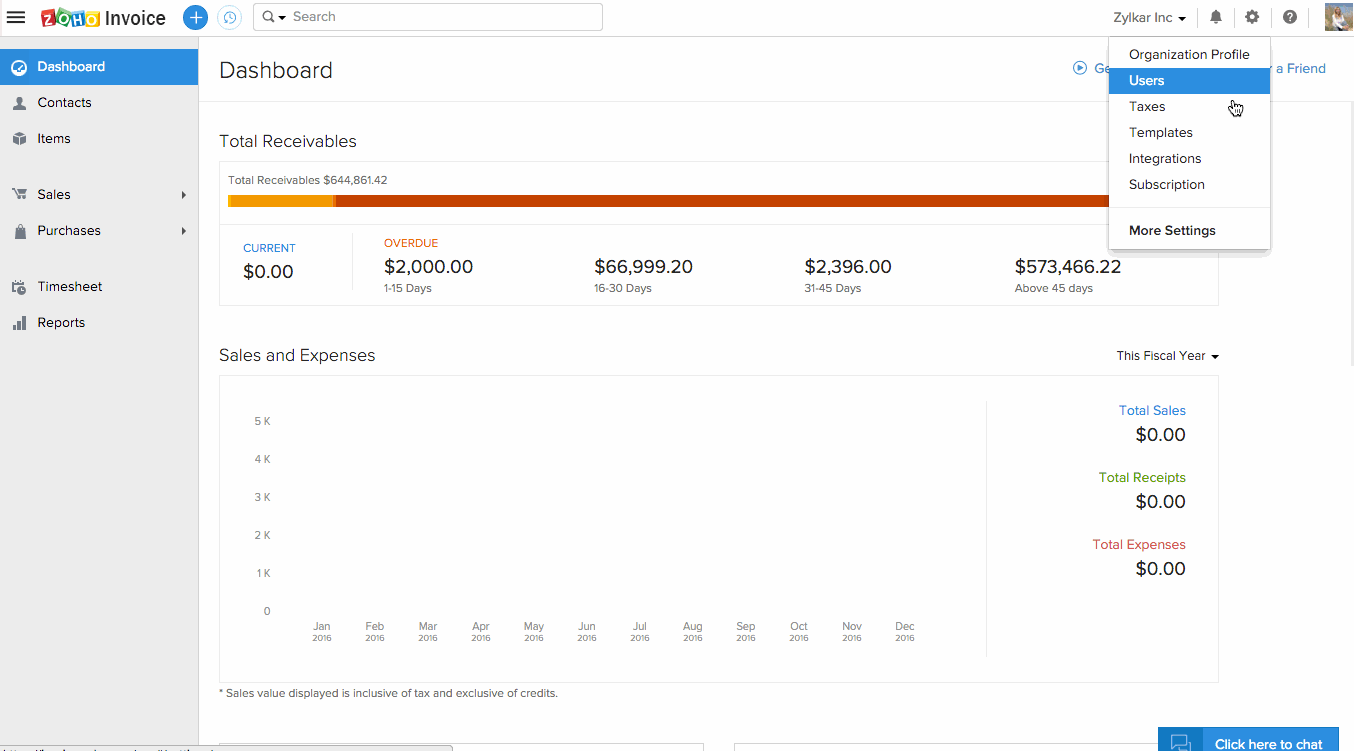Open the Reports sidebar item
This screenshot has width=1354, height=751.
pyautogui.click(x=61, y=323)
